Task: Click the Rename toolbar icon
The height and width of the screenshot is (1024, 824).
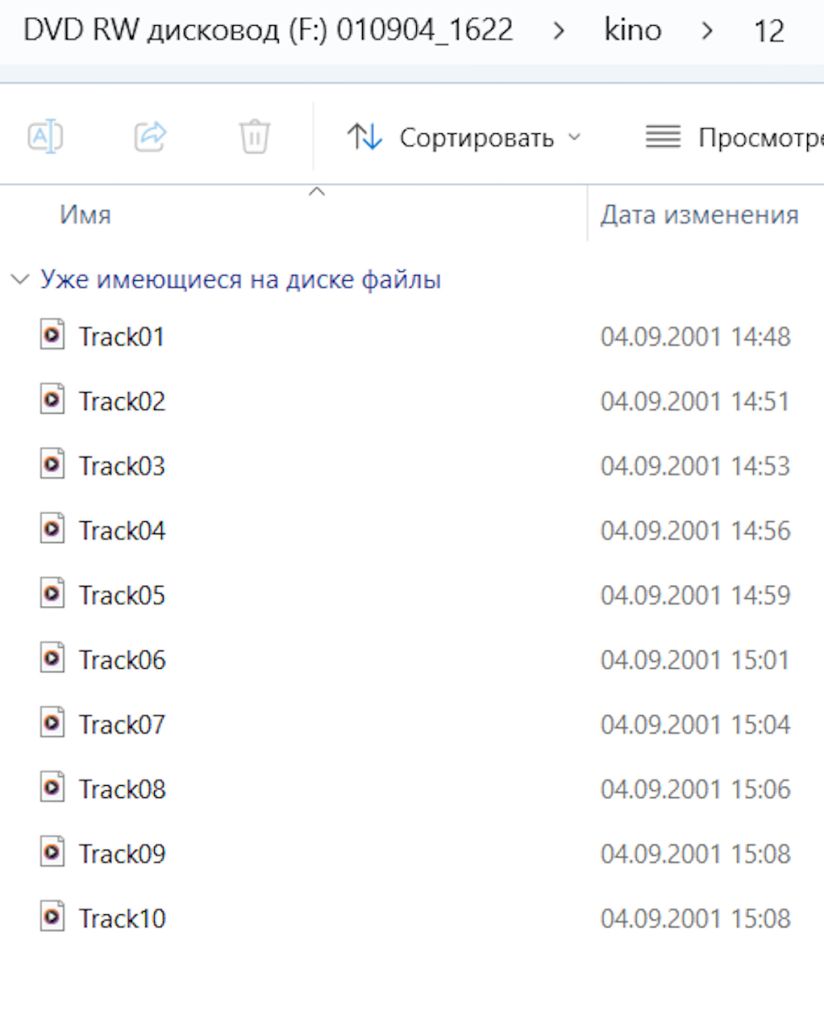Action: click(x=45, y=137)
